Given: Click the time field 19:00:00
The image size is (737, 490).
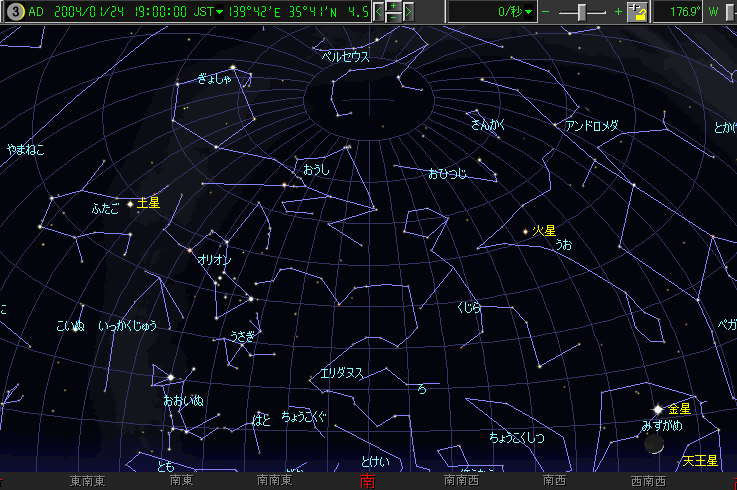Looking at the screenshot, I should click(x=156, y=12).
